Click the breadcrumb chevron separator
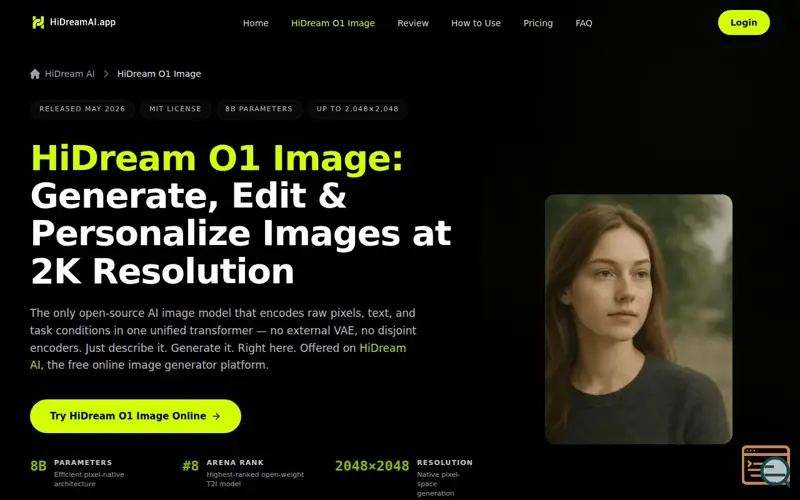Image resolution: width=800 pixels, height=500 pixels. (106, 74)
